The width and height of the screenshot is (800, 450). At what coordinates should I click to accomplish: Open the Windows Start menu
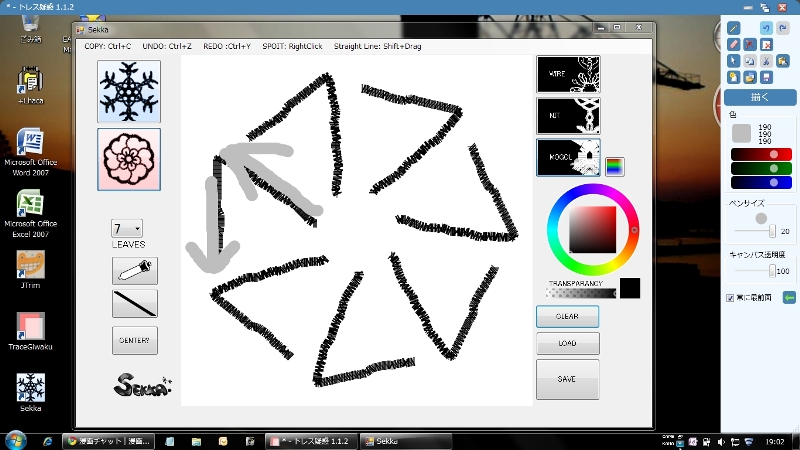click(x=15, y=441)
